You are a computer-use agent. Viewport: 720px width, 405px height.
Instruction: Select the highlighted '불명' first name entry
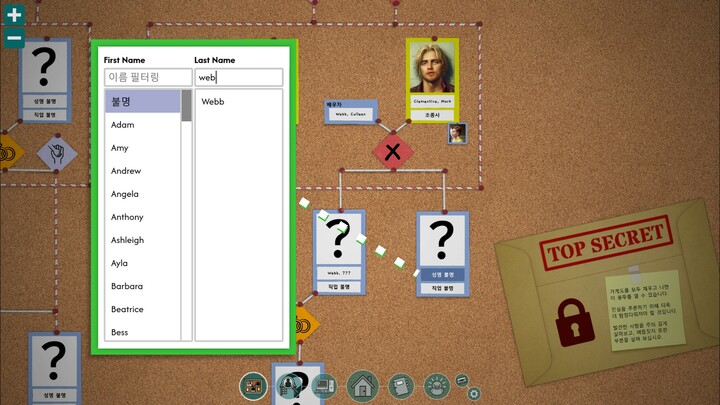click(x=142, y=101)
